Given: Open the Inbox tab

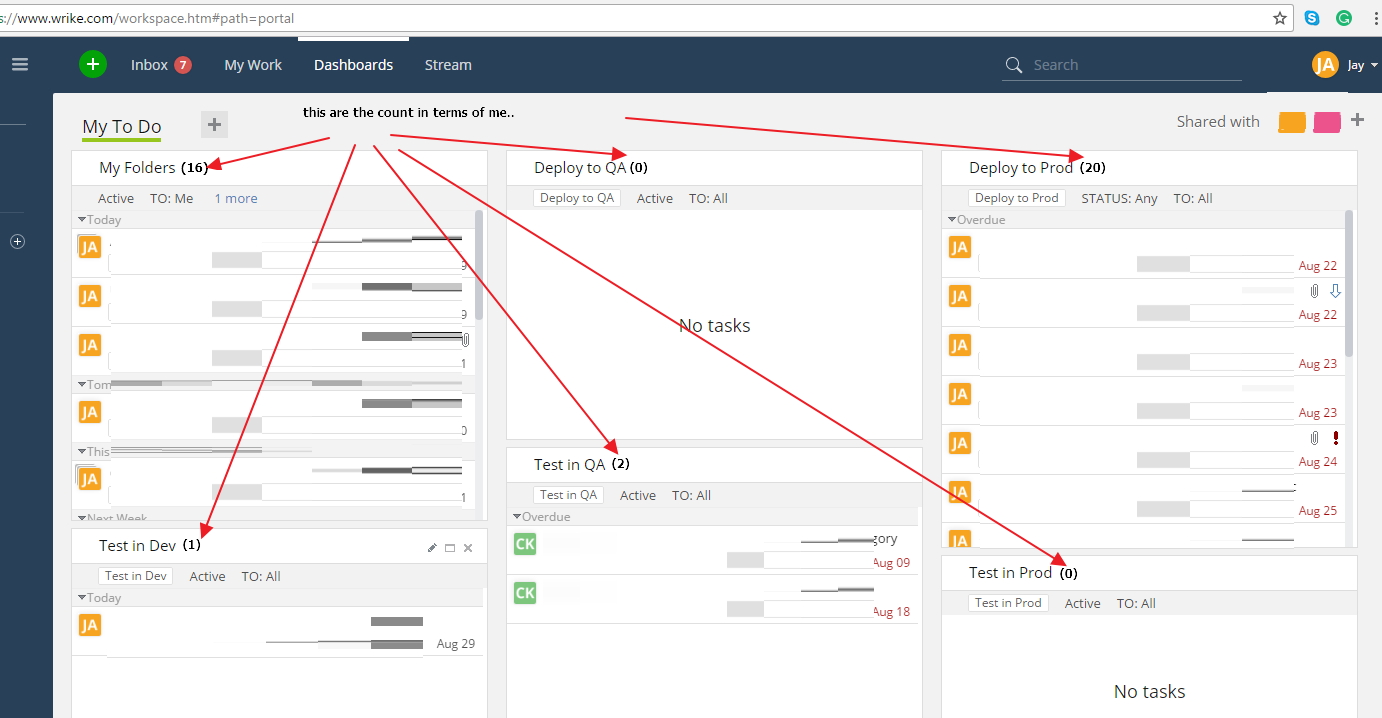Looking at the screenshot, I should tap(150, 65).
